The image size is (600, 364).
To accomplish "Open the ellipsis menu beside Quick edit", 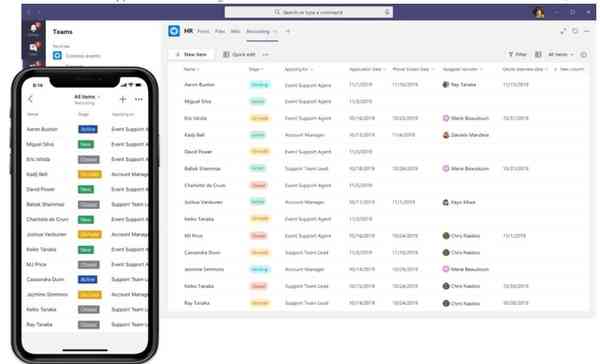I will pyautogui.click(x=265, y=54).
